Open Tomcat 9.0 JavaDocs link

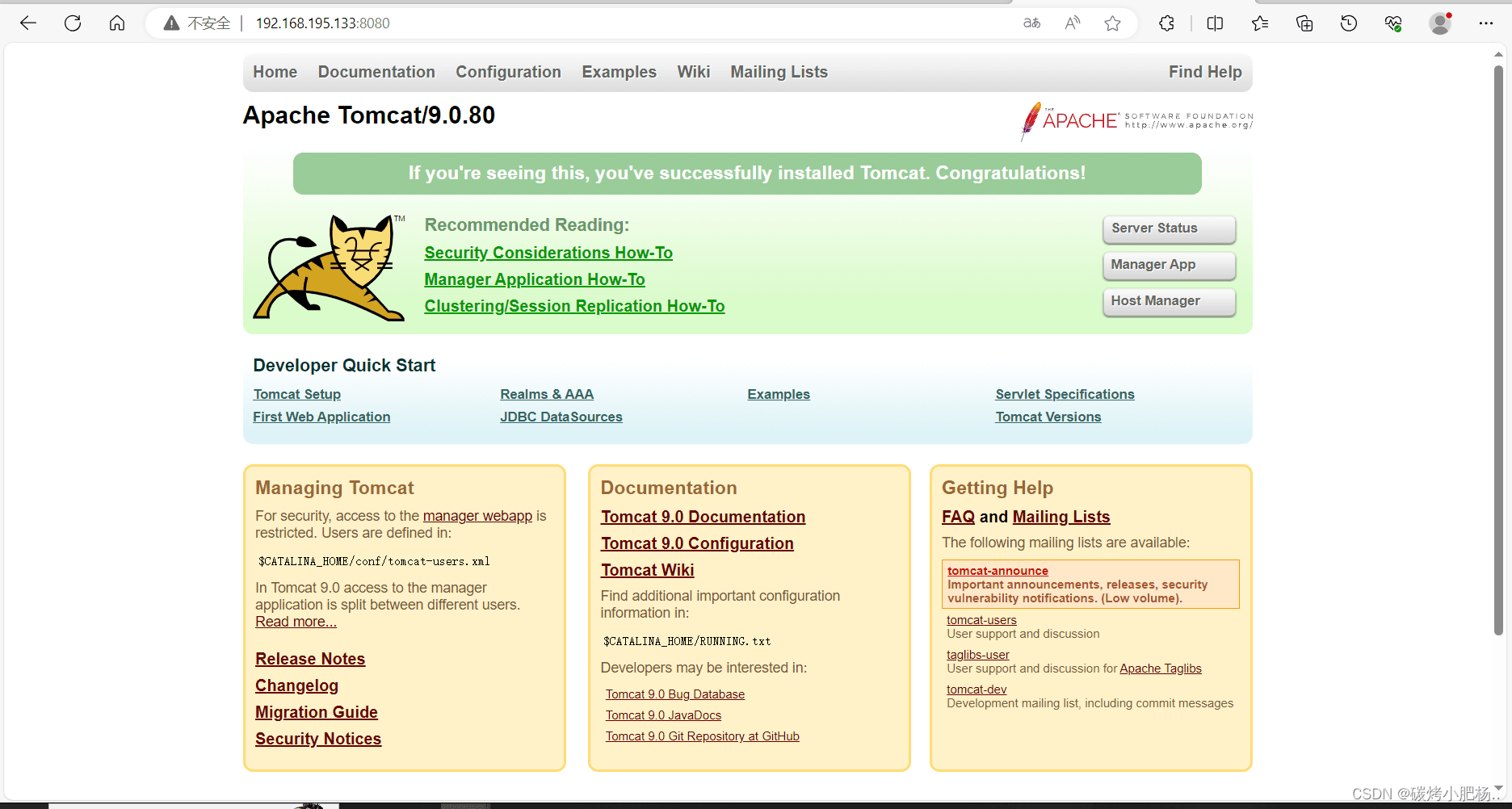[x=663, y=715]
